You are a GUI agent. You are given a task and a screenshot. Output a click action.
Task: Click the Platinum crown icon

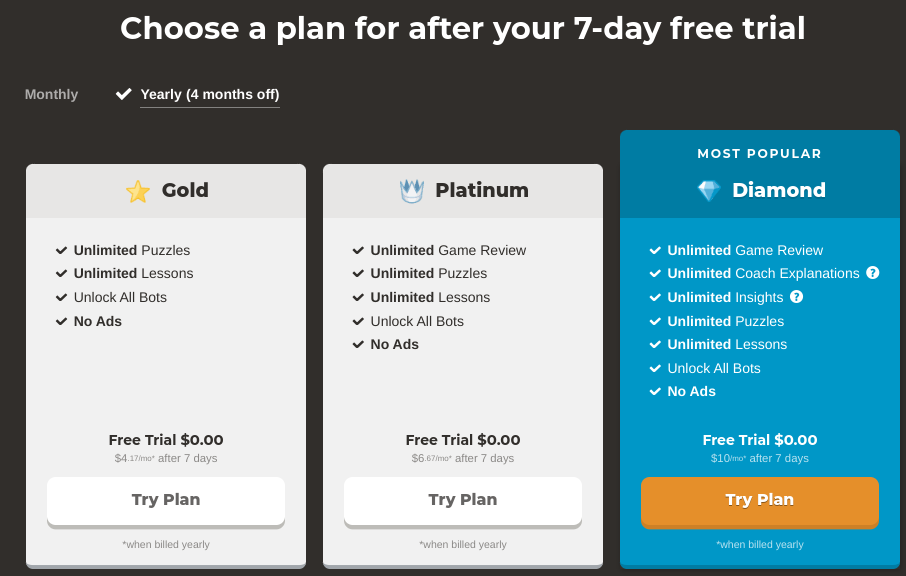pyautogui.click(x=412, y=191)
